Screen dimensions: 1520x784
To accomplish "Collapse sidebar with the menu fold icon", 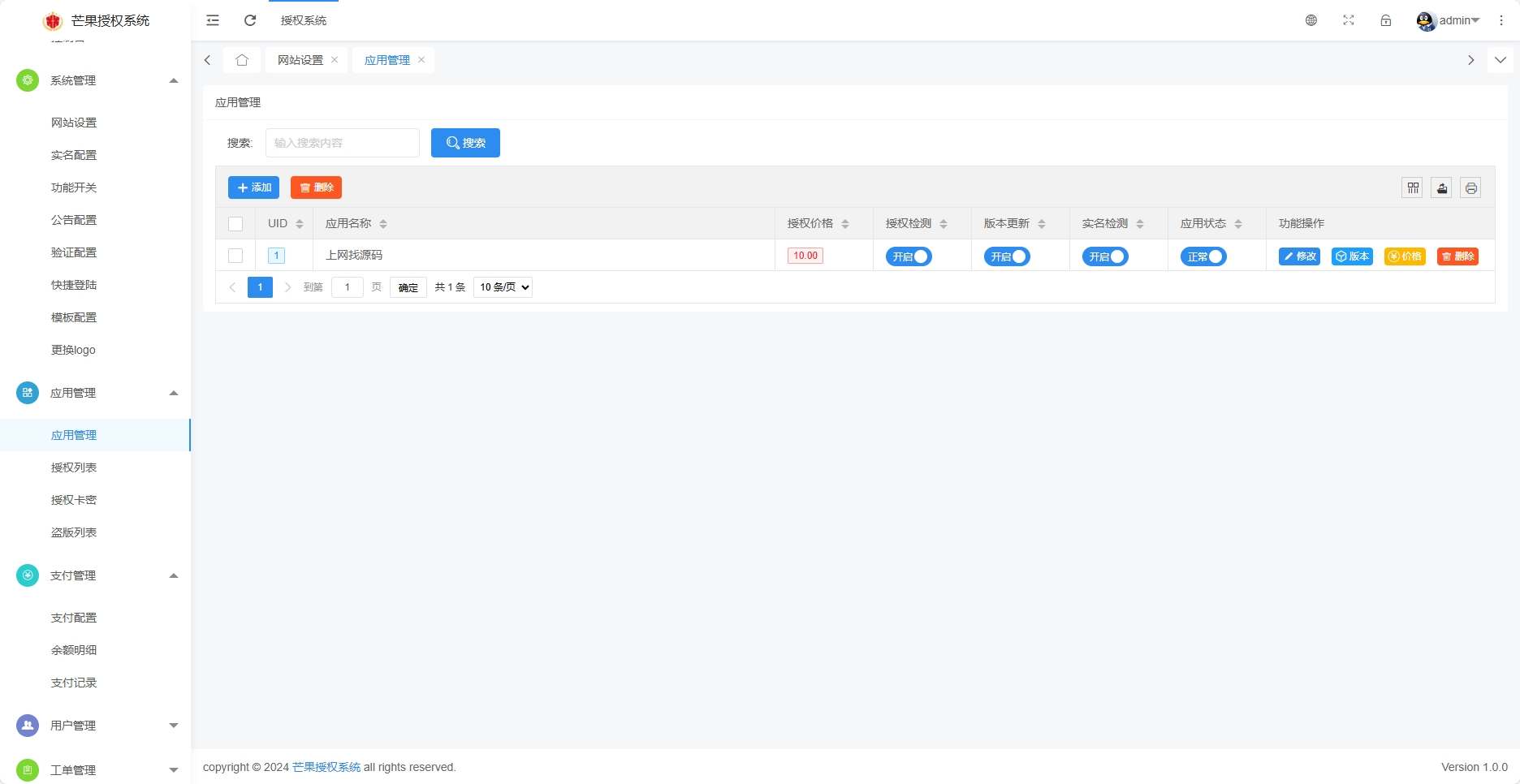I will 213,20.
